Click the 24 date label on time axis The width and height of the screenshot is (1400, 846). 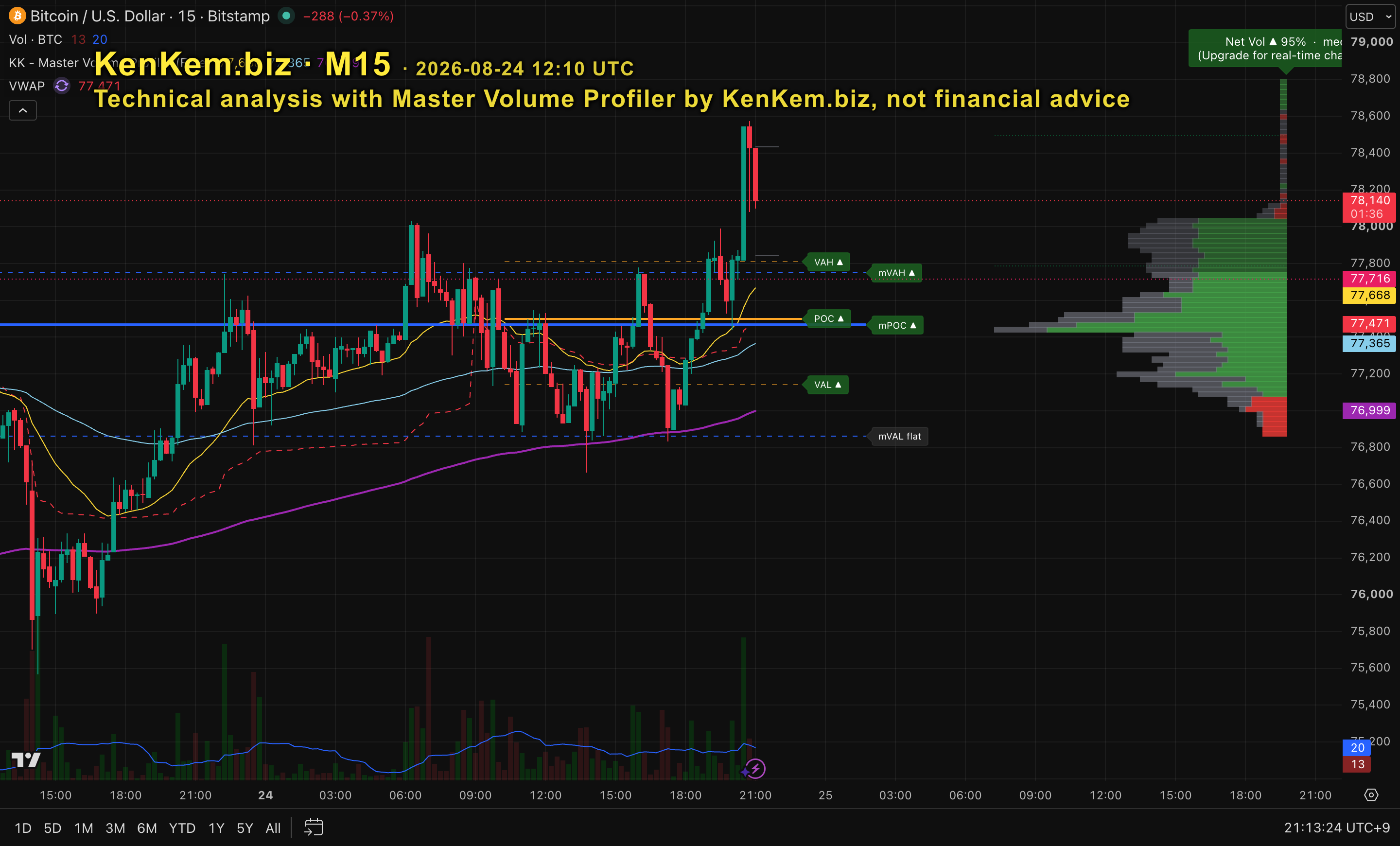point(265,795)
